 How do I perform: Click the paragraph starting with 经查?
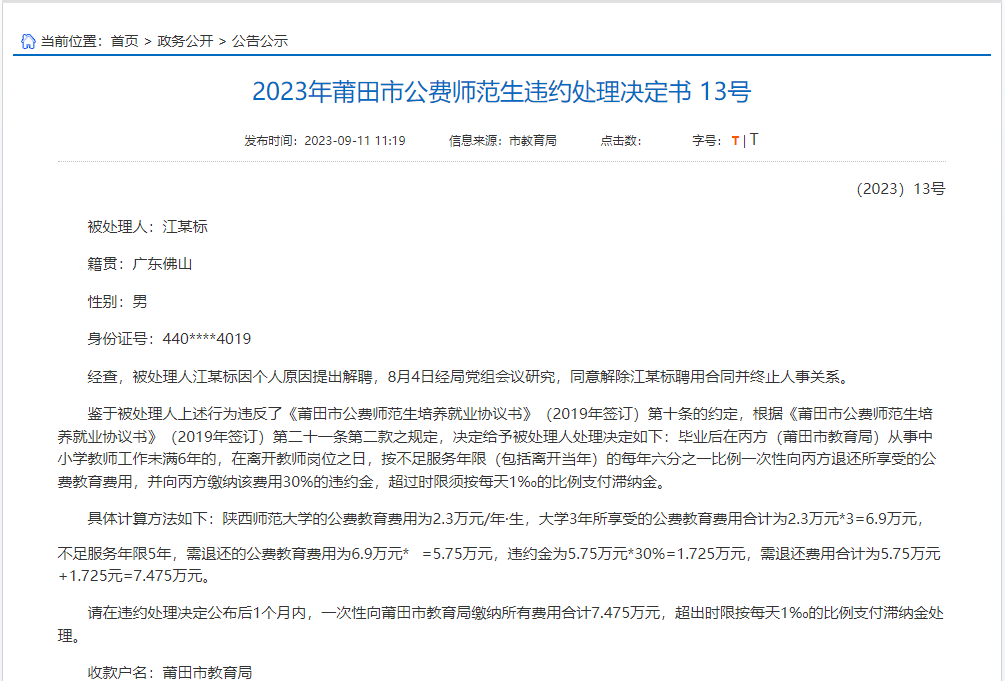pyautogui.click(x=467, y=377)
